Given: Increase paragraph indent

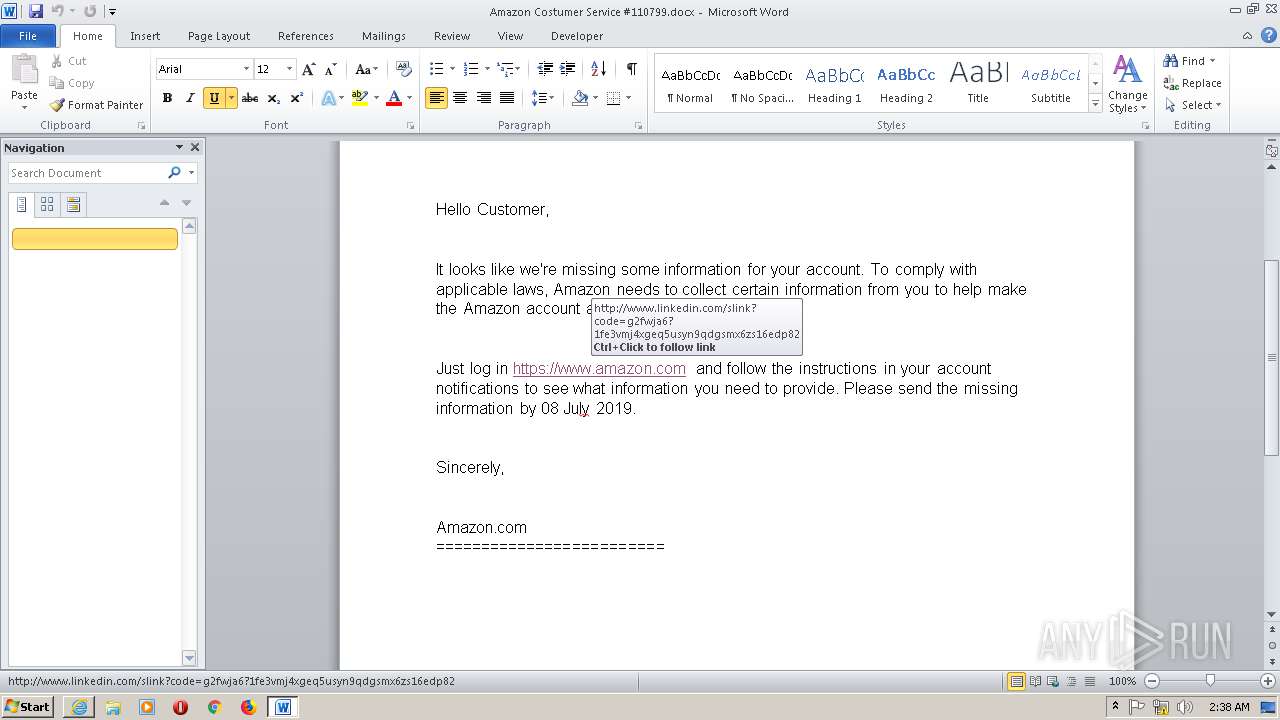Looking at the screenshot, I should pyautogui.click(x=567, y=69).
